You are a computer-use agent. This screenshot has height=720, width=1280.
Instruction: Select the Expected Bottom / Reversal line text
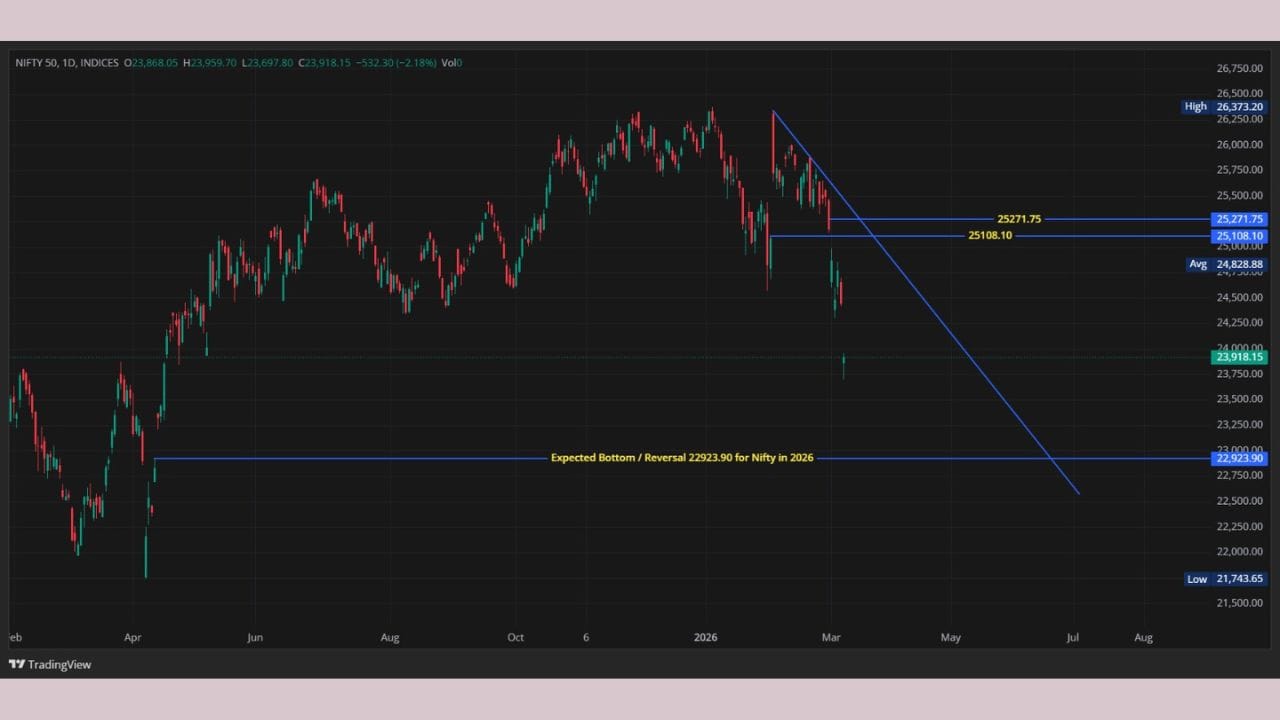682,458
